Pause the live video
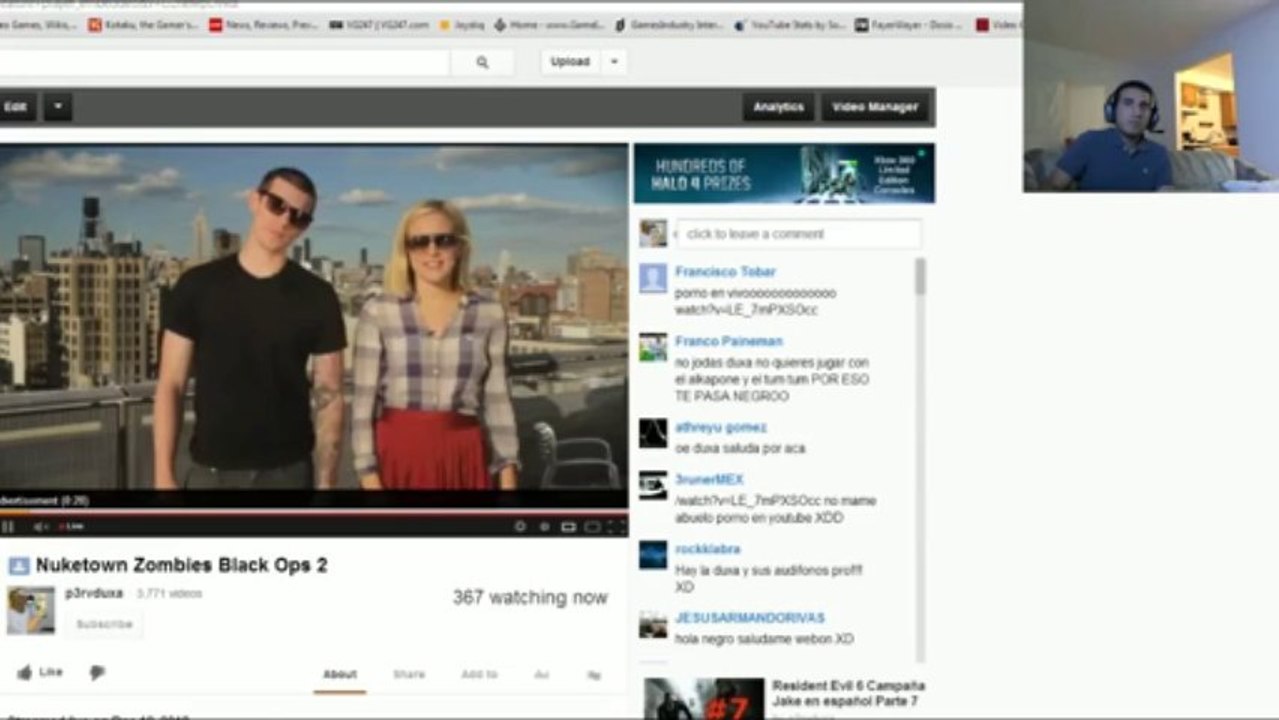 [x=8, y=526]
